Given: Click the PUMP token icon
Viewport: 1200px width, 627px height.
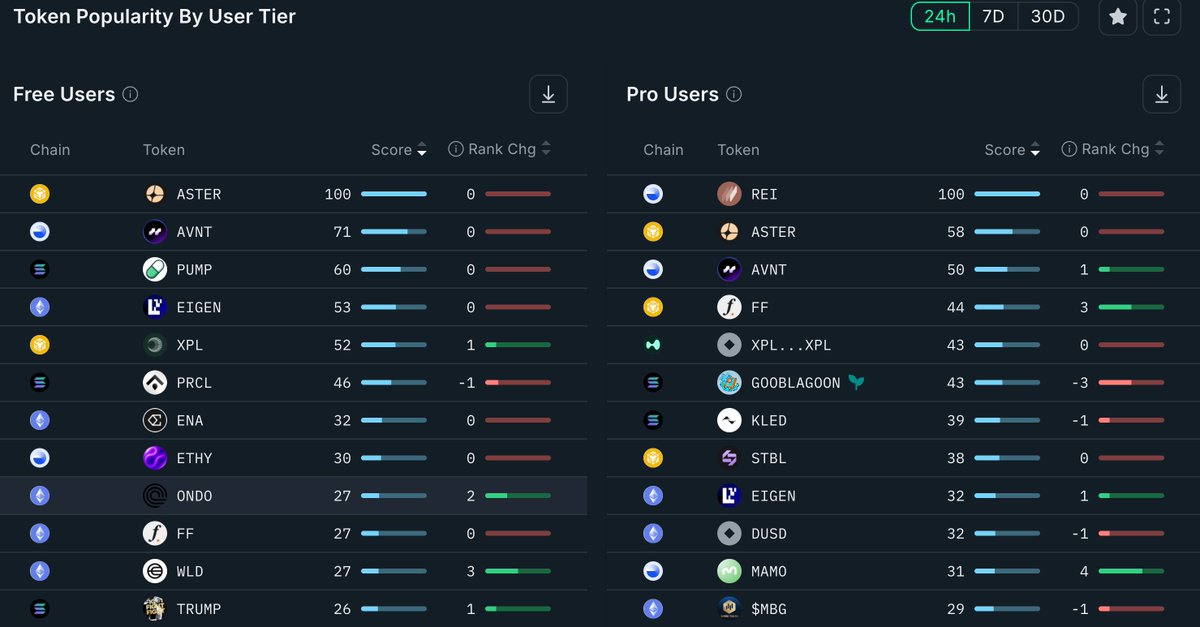Looking at the screenshot, I should 154,269.
